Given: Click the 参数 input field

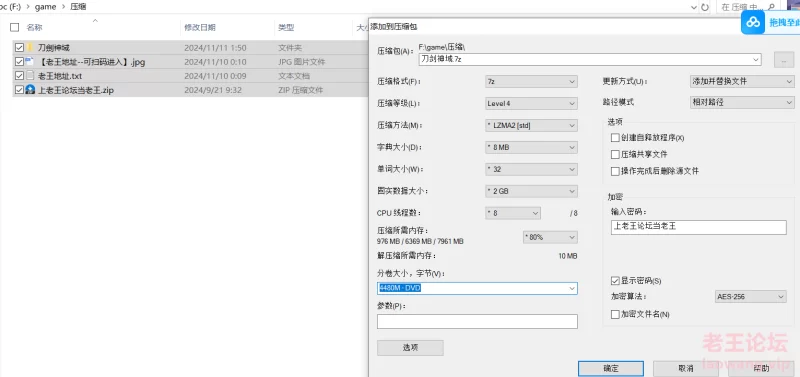Looking at the screenshot, I should point(478,321).
